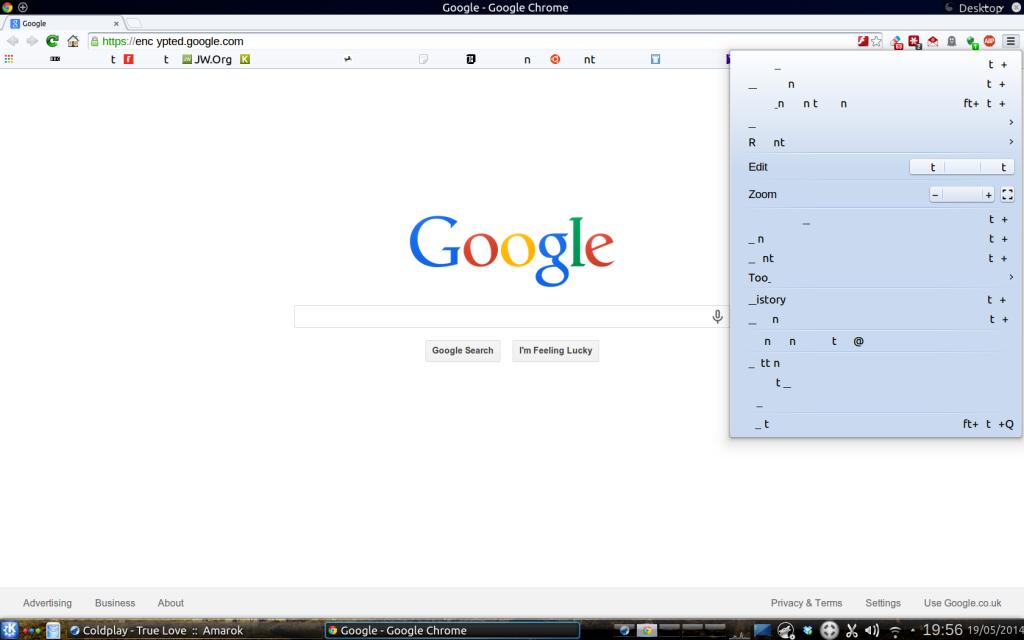The width and height of the screenshot is (1024, 640).
Task: Open the Desktop dropdown in top panel
Action: [x=980, y=8]
